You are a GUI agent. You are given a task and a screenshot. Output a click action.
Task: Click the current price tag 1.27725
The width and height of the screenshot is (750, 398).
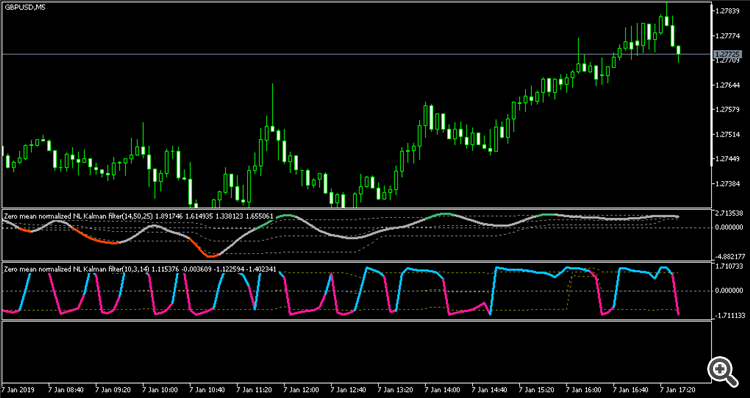(x=727, y=54)
